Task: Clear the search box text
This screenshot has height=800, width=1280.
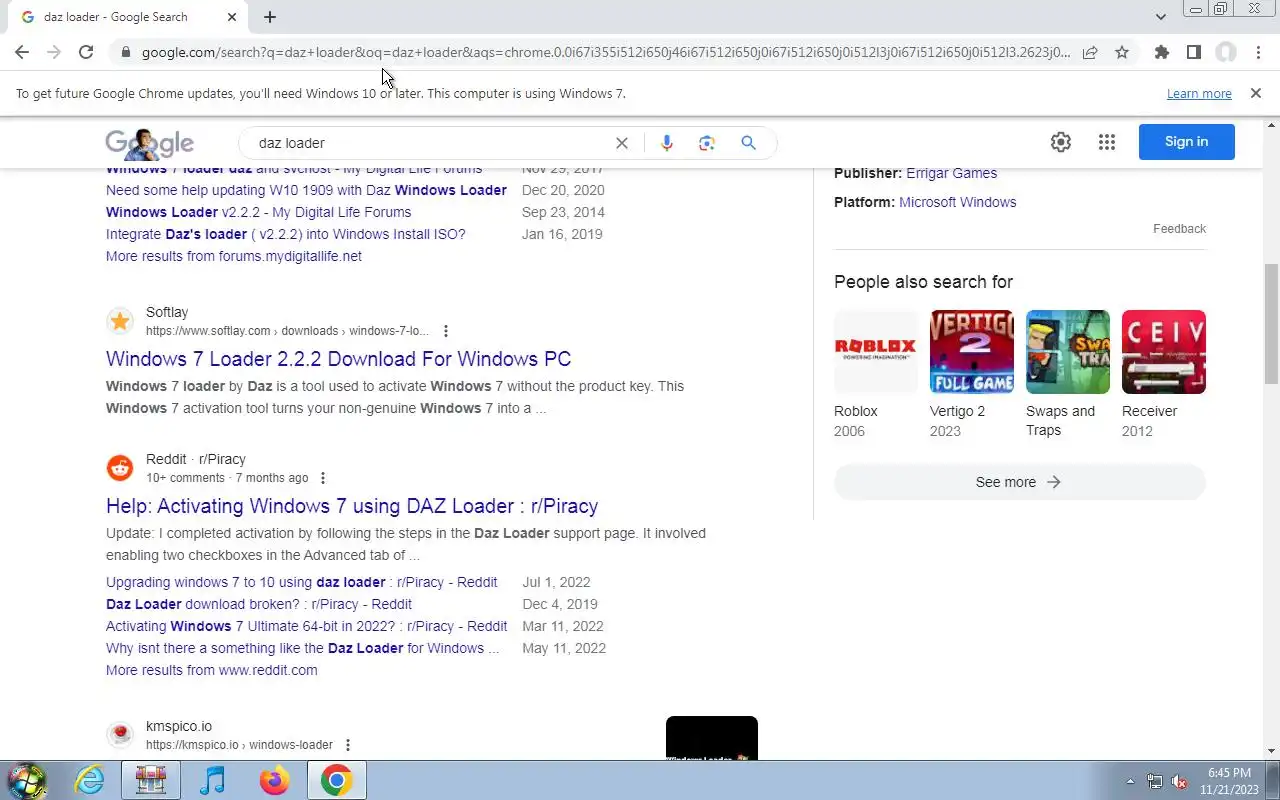Action: (x=622, y=143)
